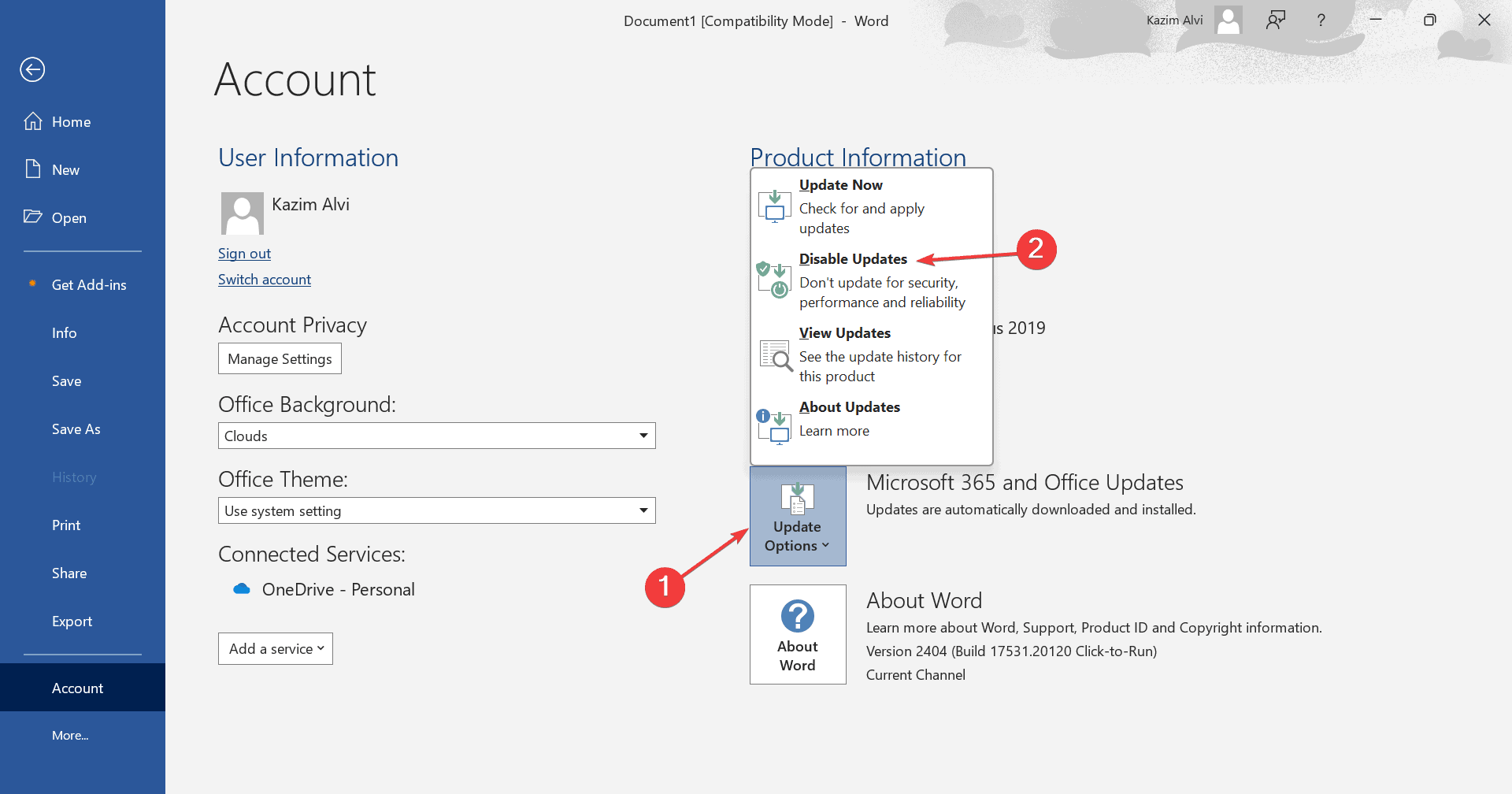Click the About Word question mark icon
The height and width of the screenshot is (794, 1512).
(x=798, y=616)
